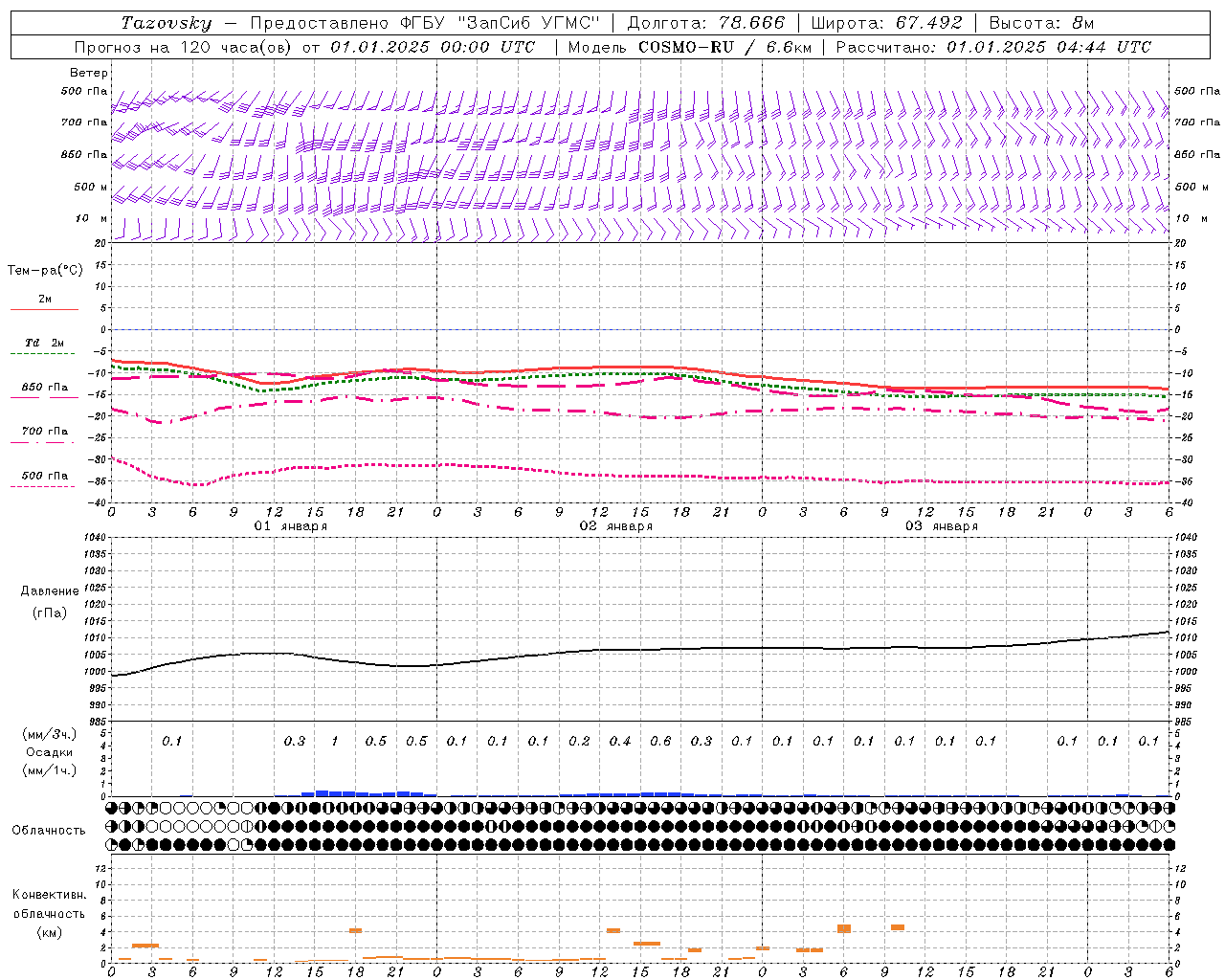
Task: Click the dotted 500 гПа temperature legend line
Action: pyautogui.click(x=44, y=487)
